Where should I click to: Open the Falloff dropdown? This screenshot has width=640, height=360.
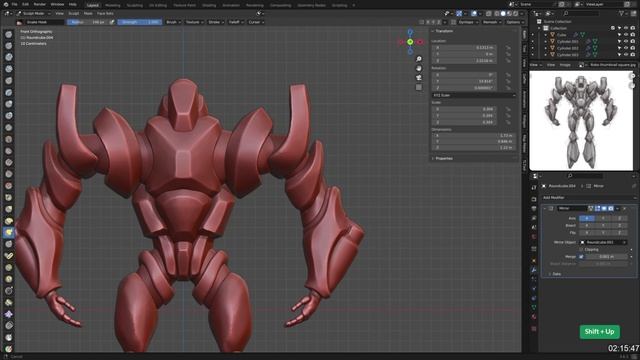236,22
